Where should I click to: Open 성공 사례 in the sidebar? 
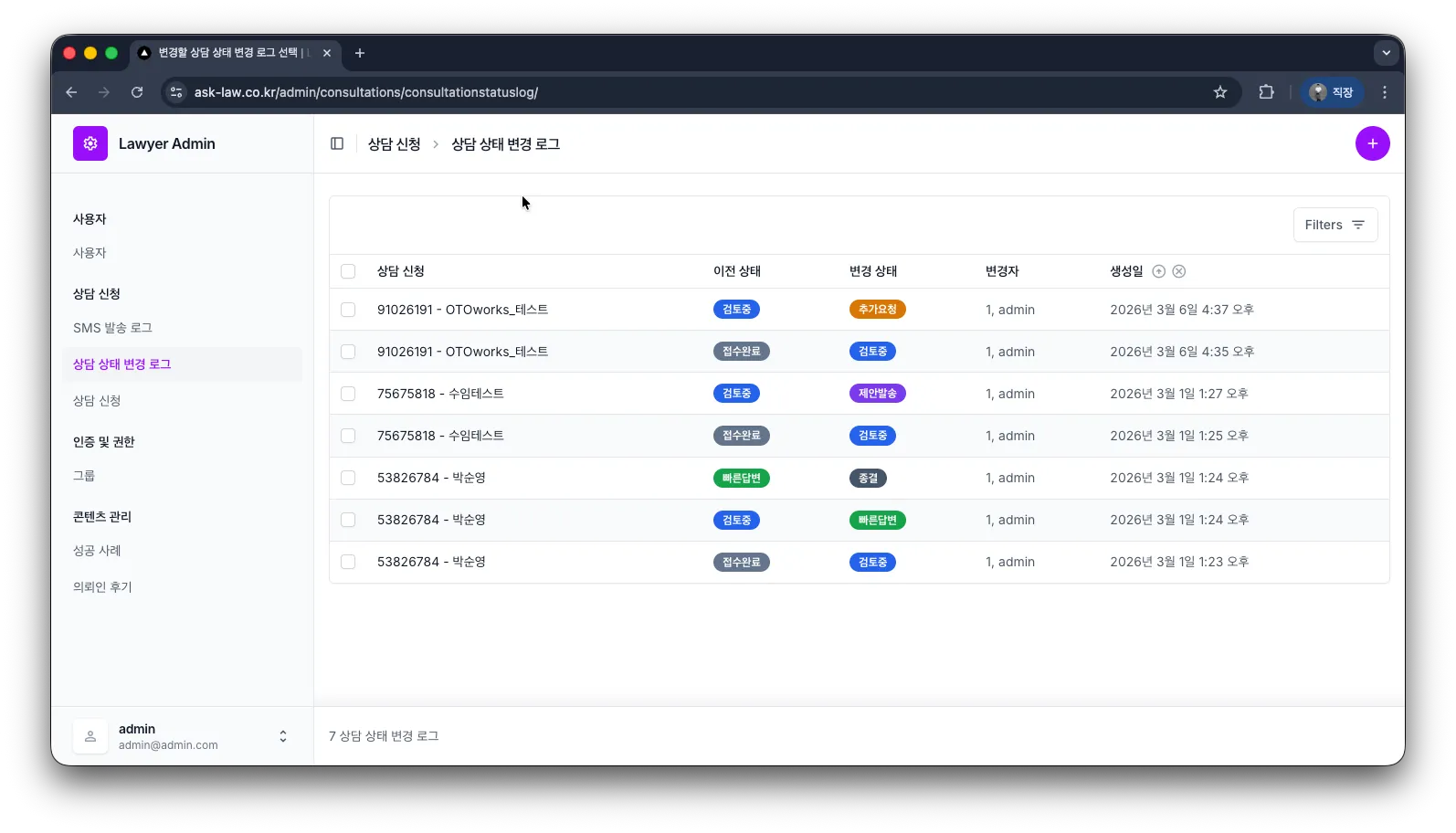click(x=97, y=551)
